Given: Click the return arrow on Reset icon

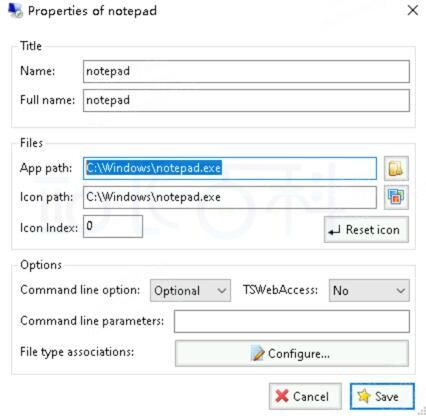Looking at the screenshot, I should (335, 230).
